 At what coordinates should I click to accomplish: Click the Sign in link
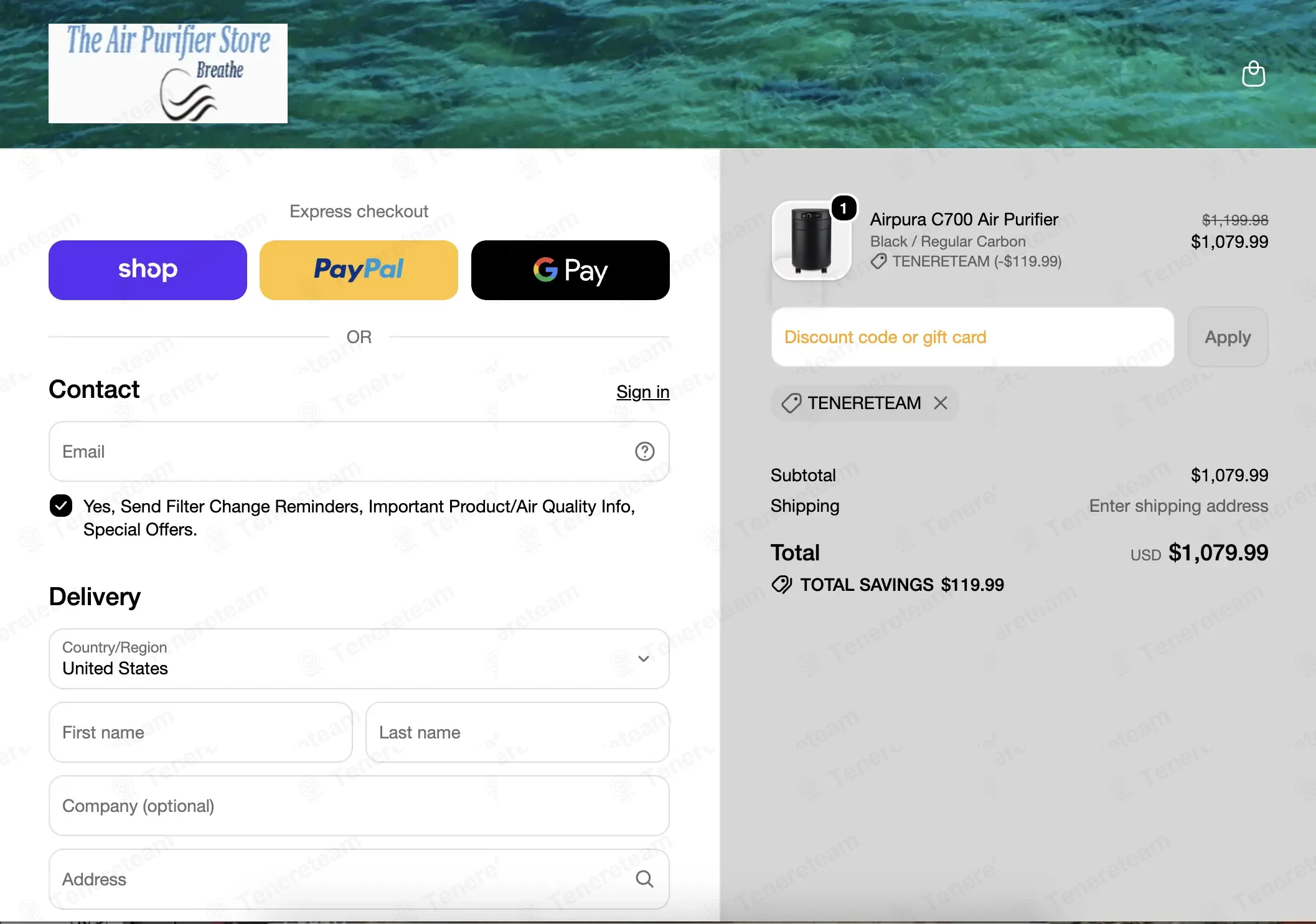click(643, 392)
